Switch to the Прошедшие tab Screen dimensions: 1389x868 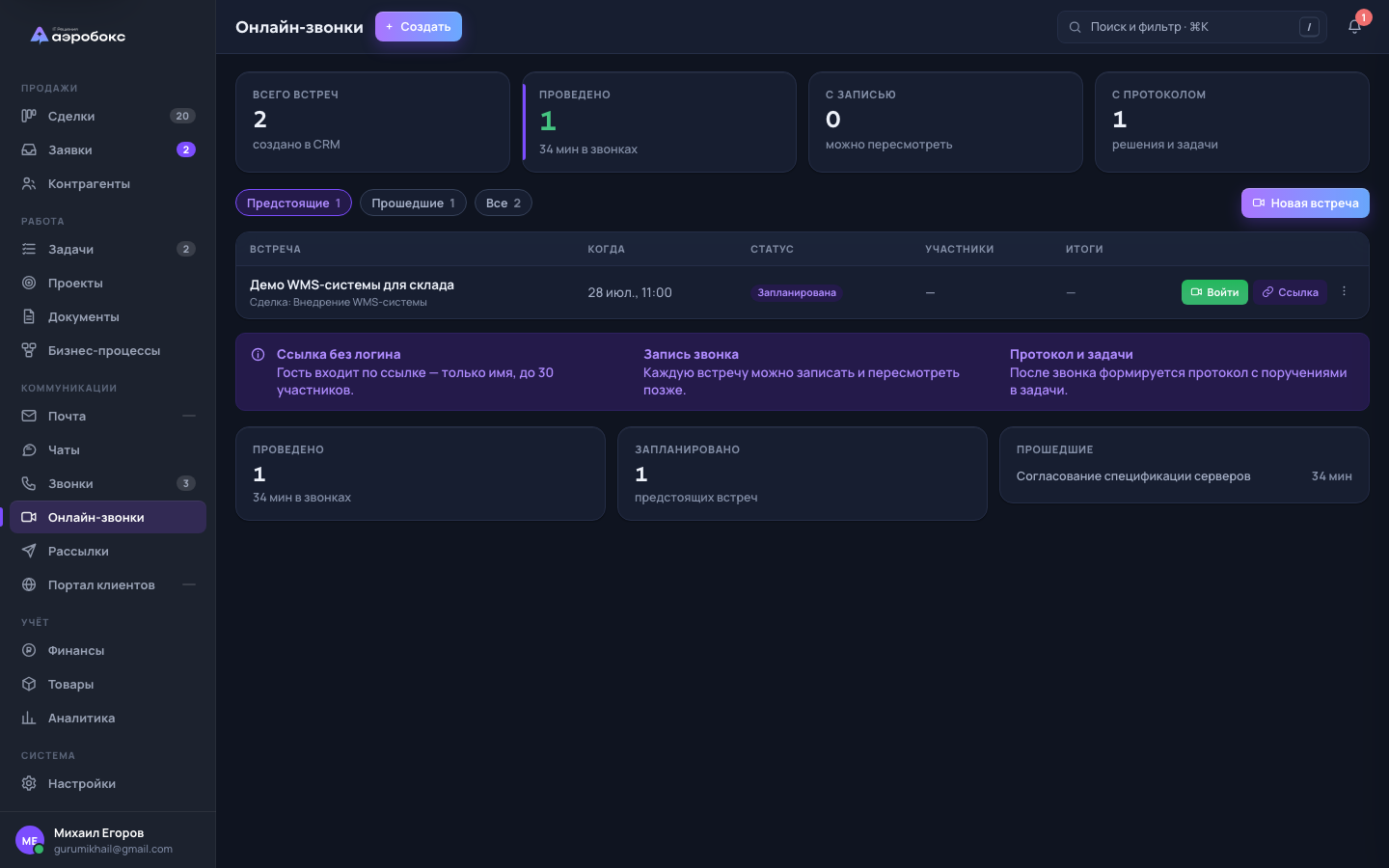(413, 203)
